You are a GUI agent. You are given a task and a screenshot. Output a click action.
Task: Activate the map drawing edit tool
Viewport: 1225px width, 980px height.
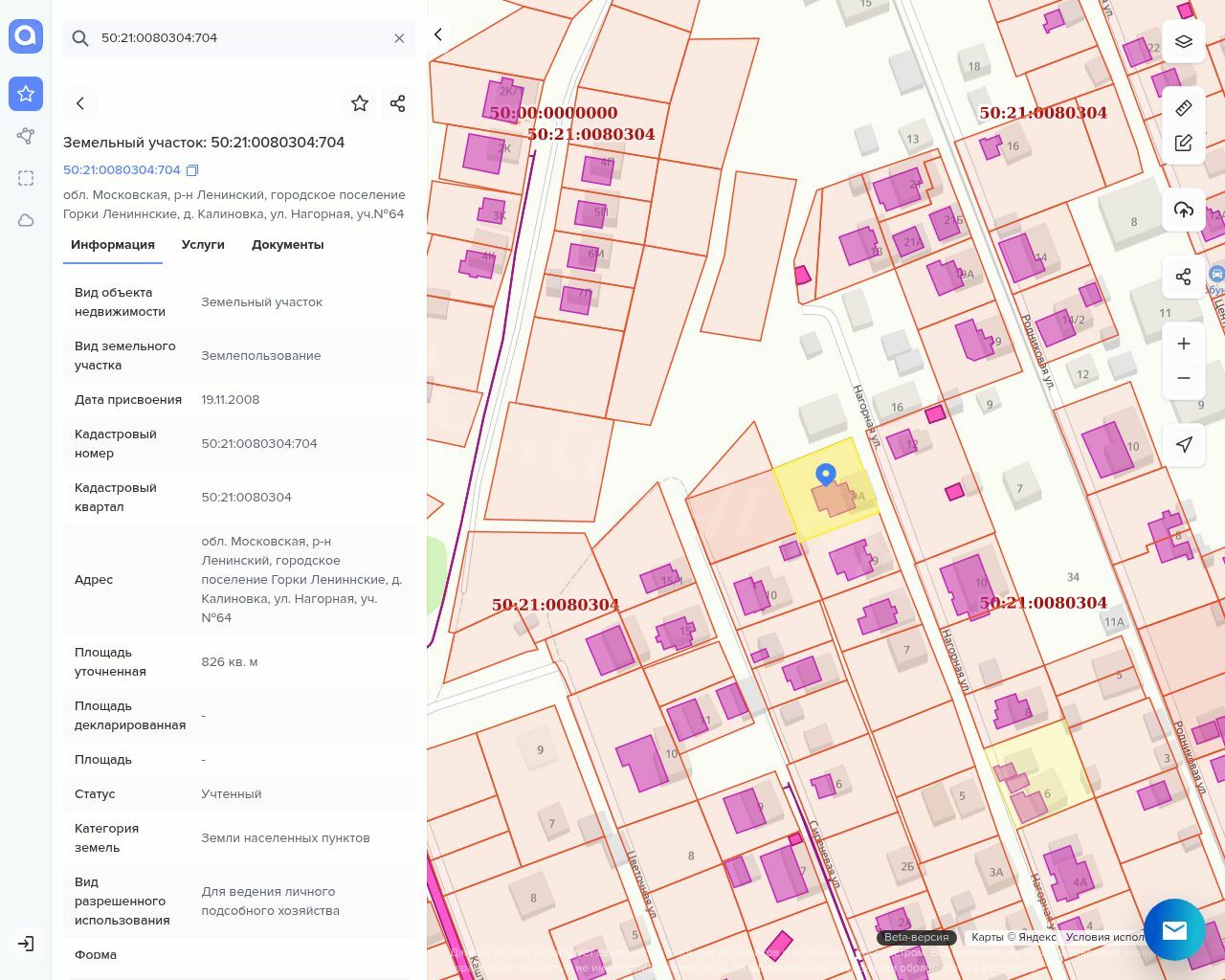coord(1183,144)
